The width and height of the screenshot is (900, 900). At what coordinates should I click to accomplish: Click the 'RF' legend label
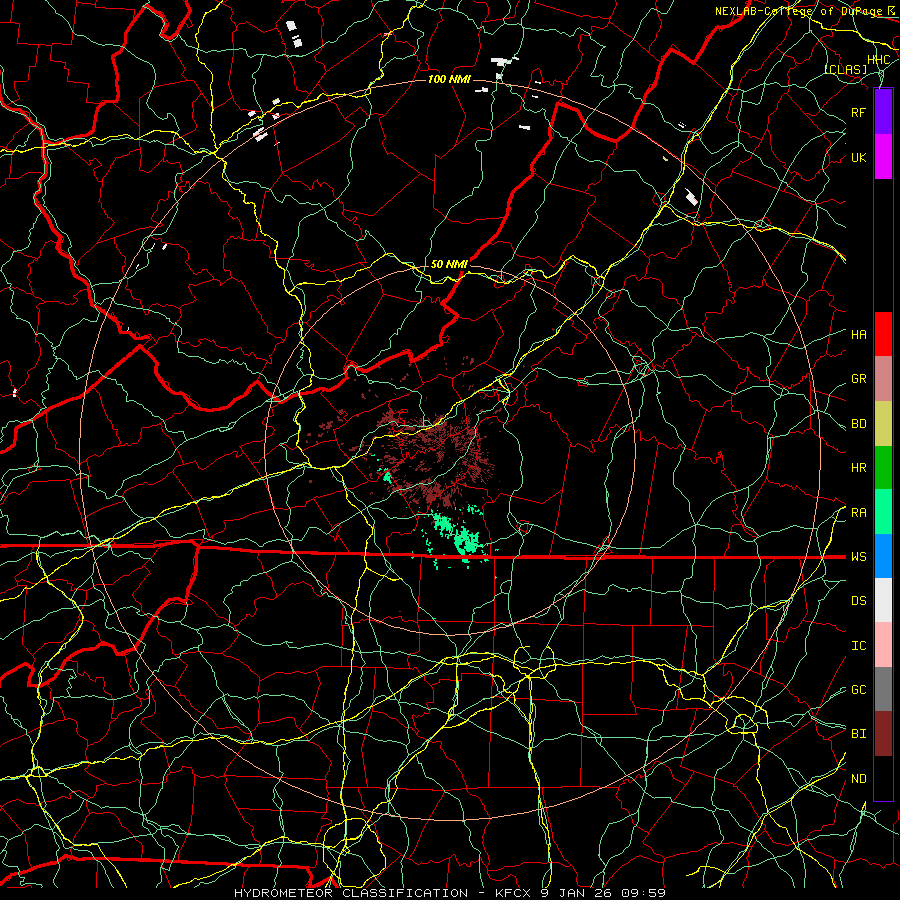tap(858, 112)
